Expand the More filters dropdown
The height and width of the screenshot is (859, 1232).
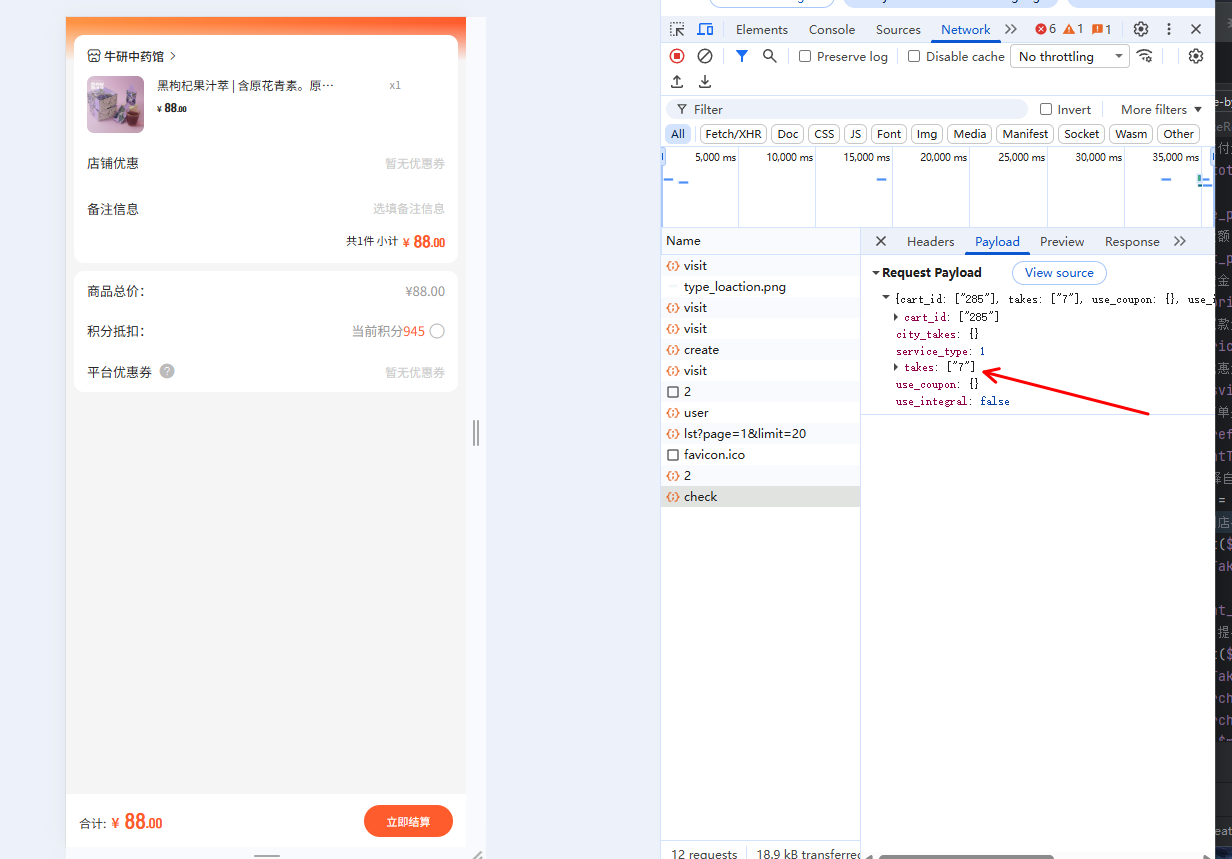[x=1161, y=109]
